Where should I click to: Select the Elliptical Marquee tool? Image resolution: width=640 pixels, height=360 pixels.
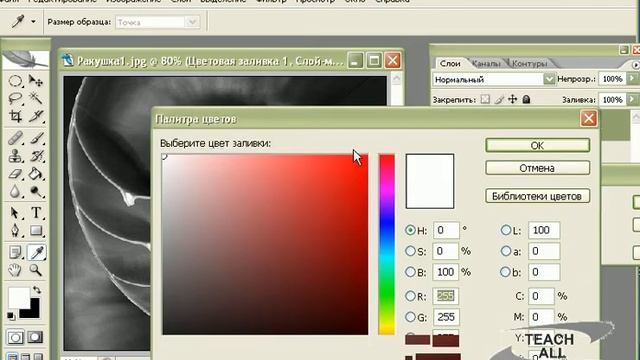[x=15, y=81]
